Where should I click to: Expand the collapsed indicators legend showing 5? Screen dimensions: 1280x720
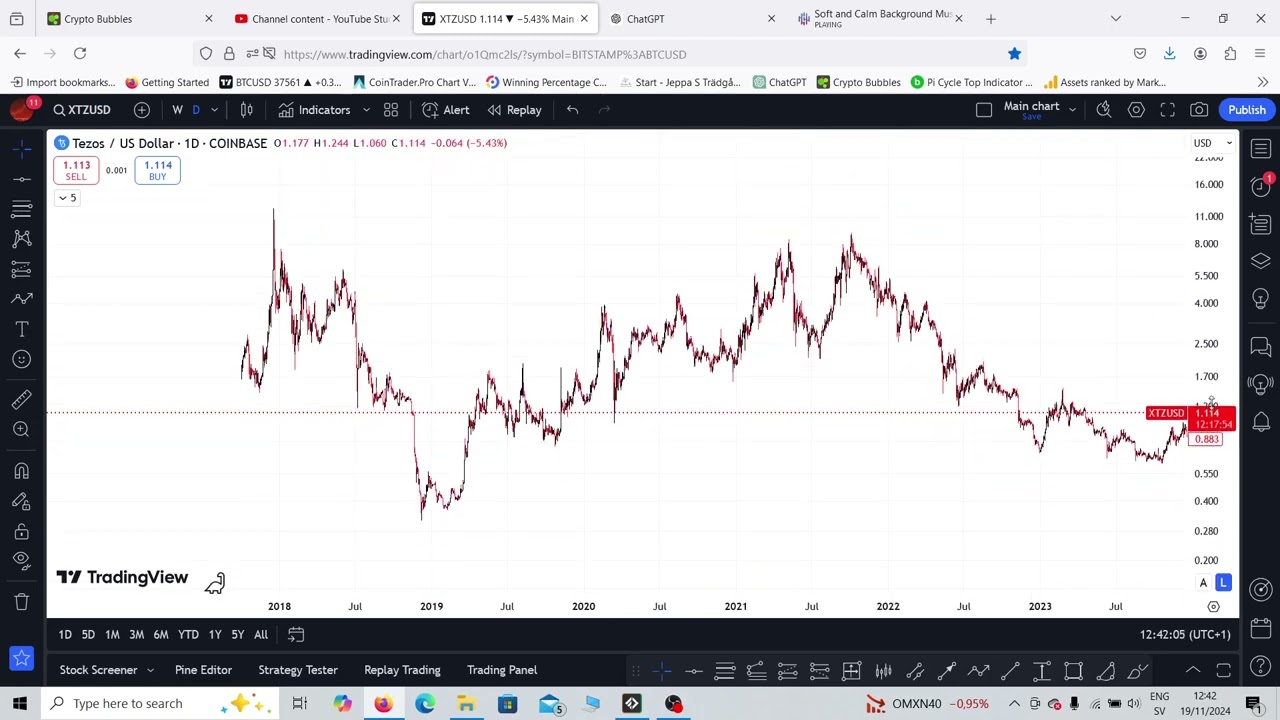click(67, 198)
